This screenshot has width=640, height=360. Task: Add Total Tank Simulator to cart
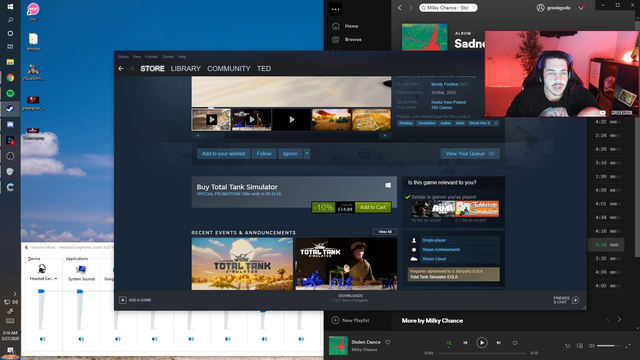coord(373,207)
